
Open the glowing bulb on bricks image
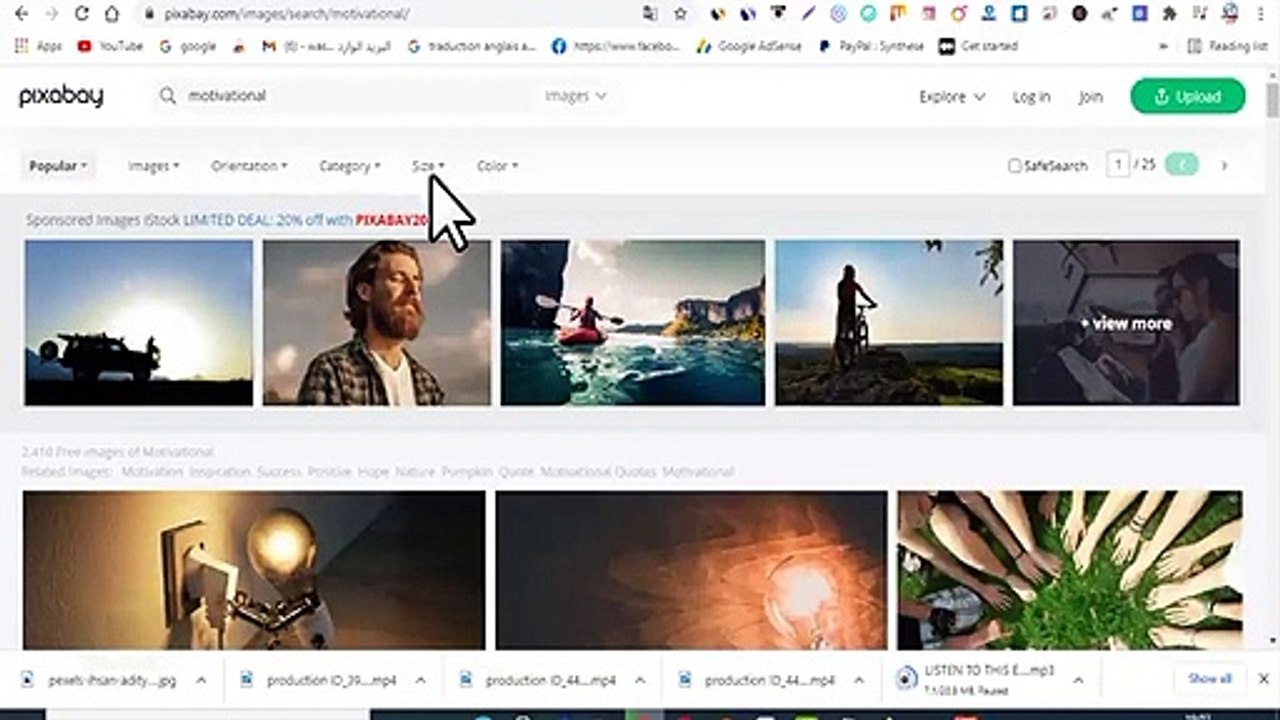(x=691, y=570)
